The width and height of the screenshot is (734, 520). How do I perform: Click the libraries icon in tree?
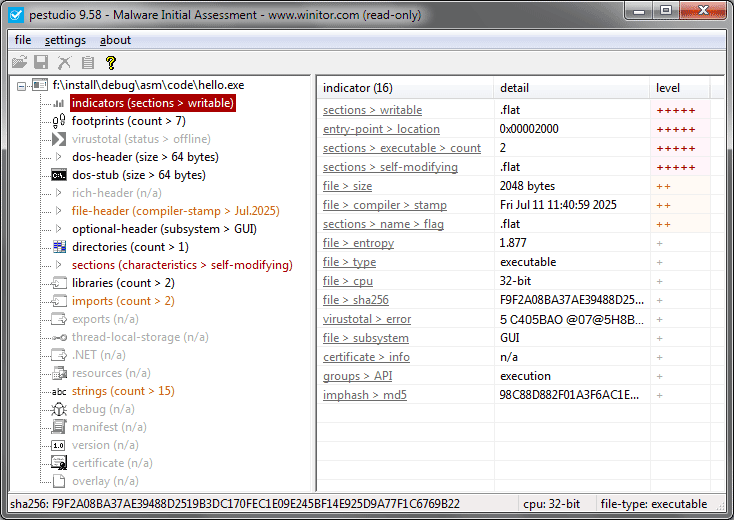tap(59, 283)
